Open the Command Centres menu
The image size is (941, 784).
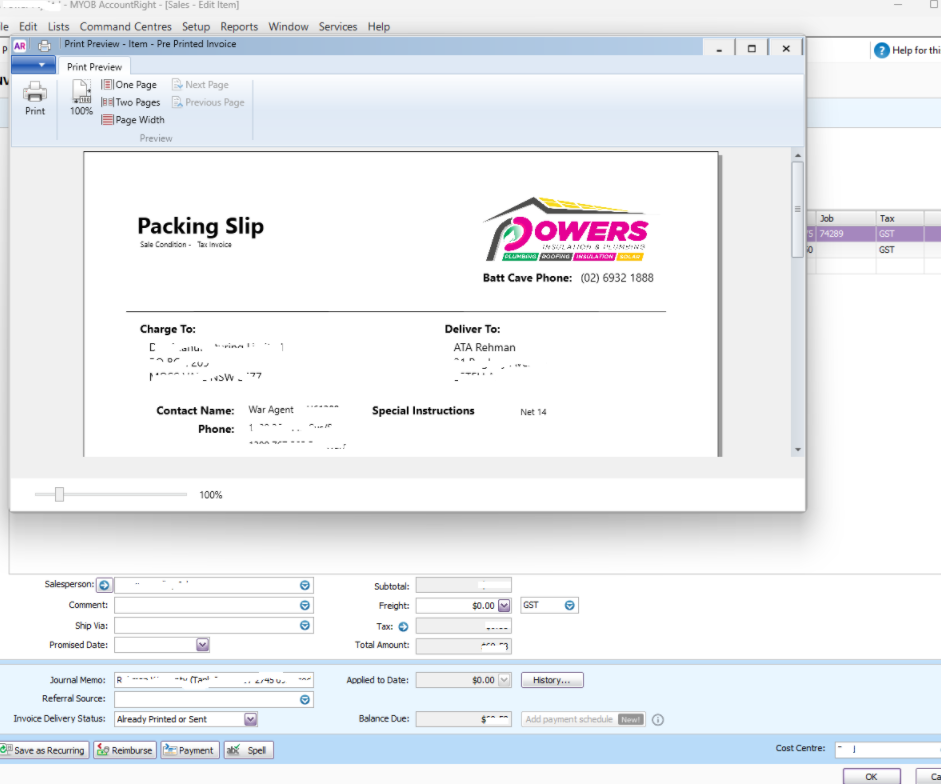(x=125, y=26)
